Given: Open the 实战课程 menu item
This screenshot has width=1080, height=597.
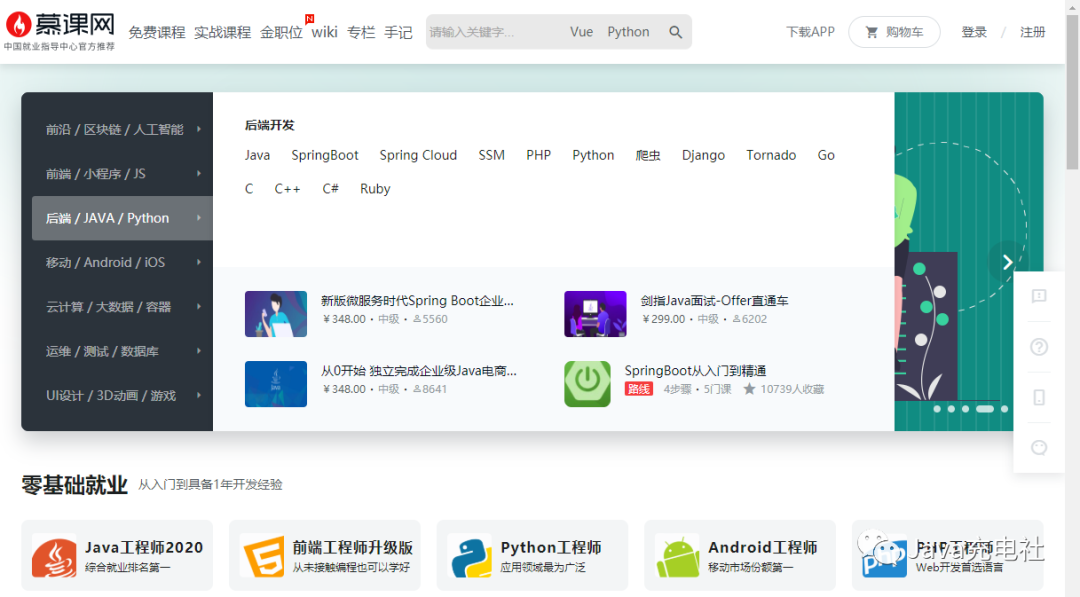Looking at the screenshot, I should 222,31.
